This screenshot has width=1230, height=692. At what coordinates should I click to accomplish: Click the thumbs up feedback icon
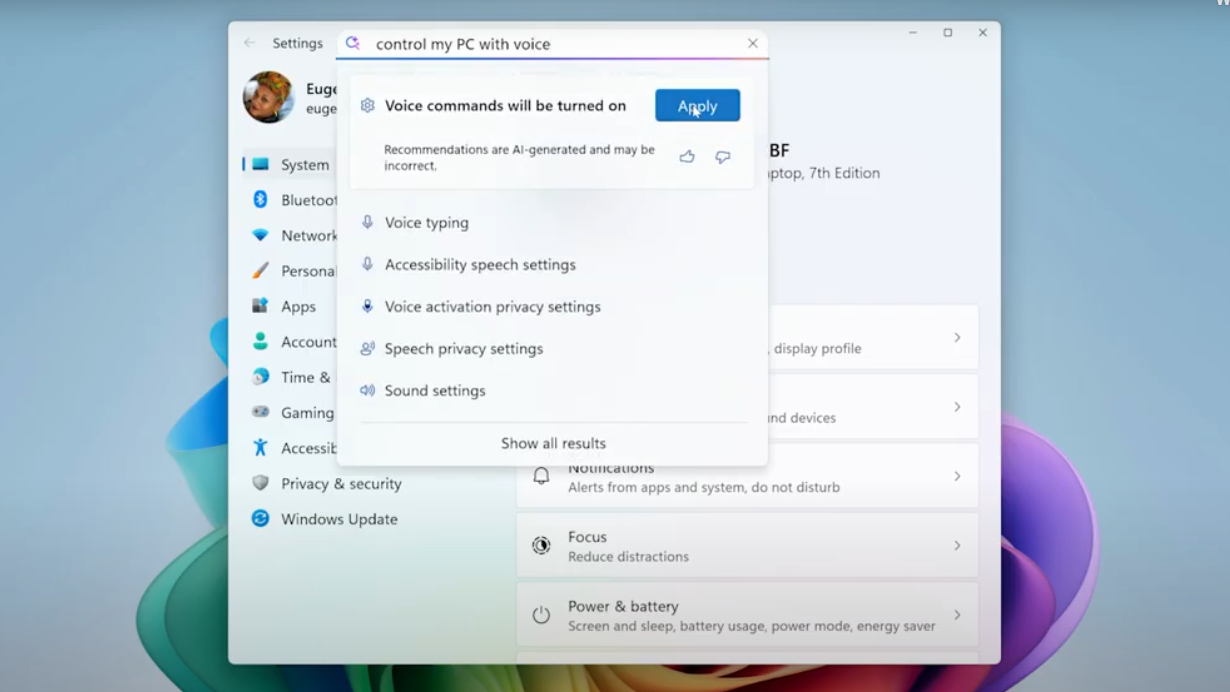[x=687, y=157]
